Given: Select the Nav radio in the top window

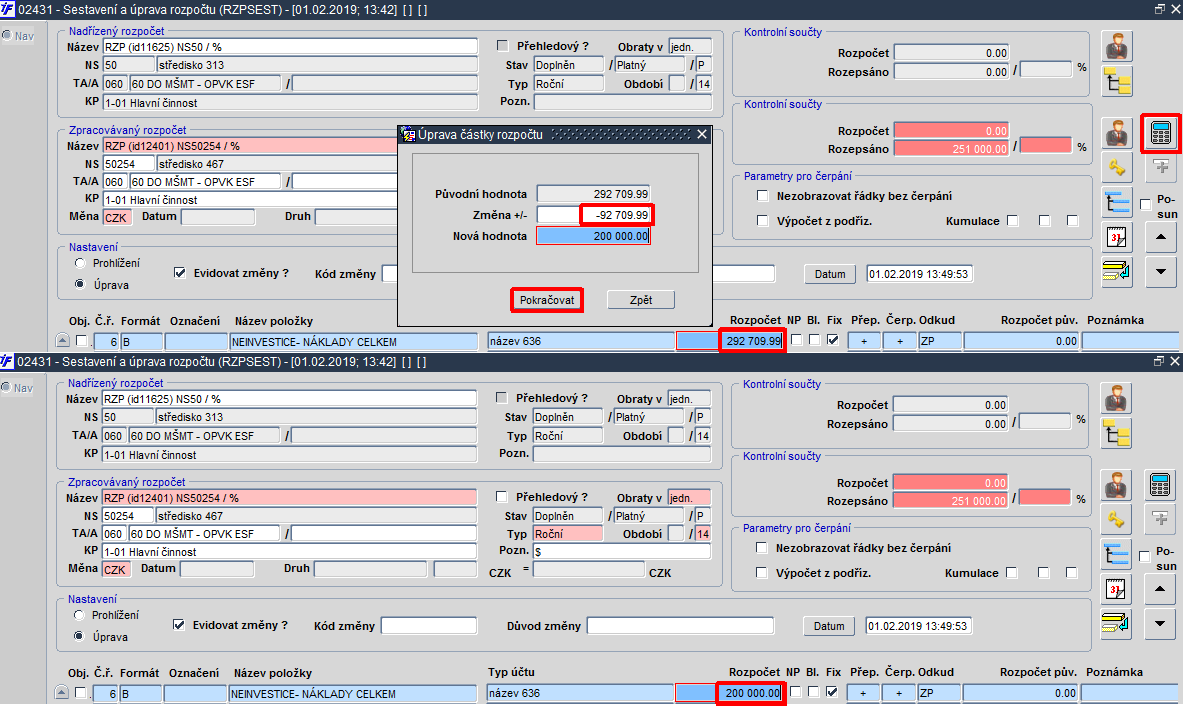Looking at the screenshot, I should 7,35.
